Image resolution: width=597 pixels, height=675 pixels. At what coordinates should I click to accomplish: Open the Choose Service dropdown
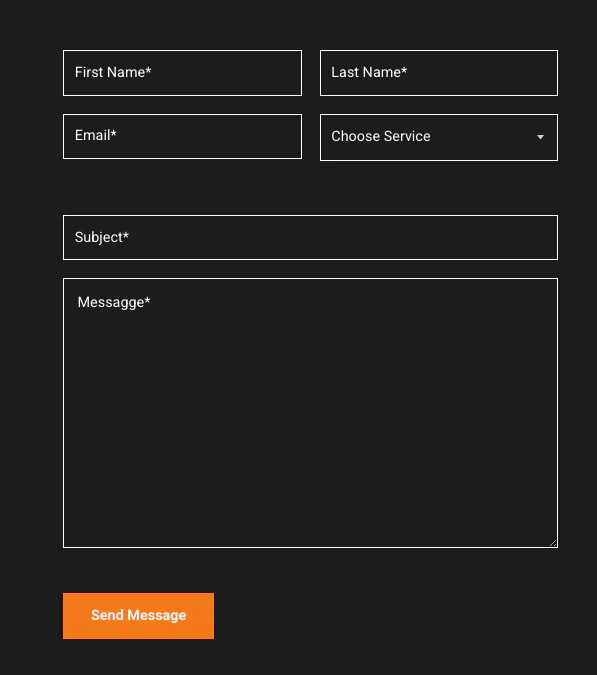(x=439, y=137)
